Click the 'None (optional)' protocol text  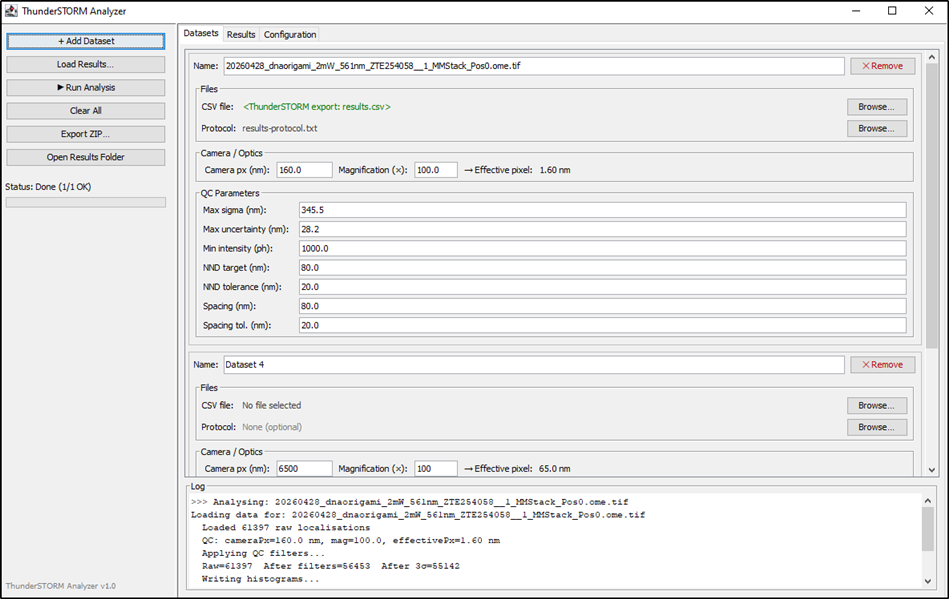pos(272,427)
